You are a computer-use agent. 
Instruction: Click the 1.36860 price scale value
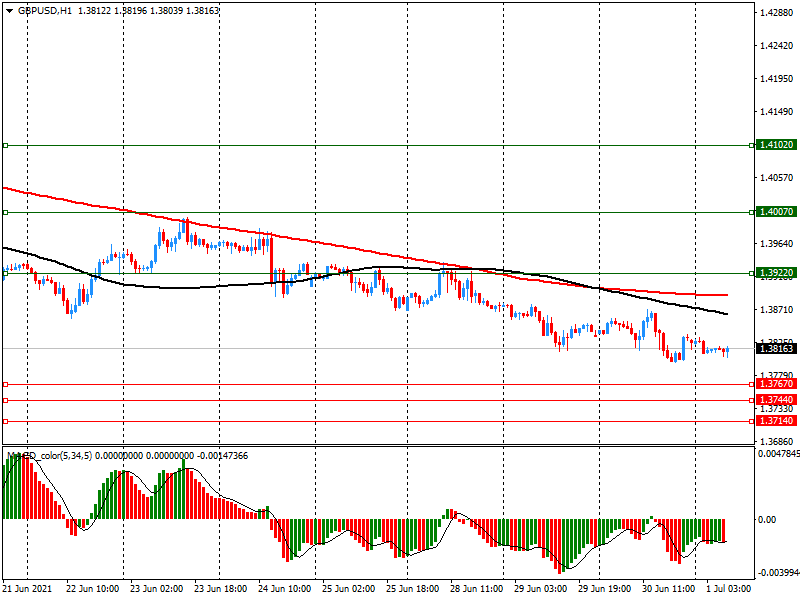pos(777,442)
